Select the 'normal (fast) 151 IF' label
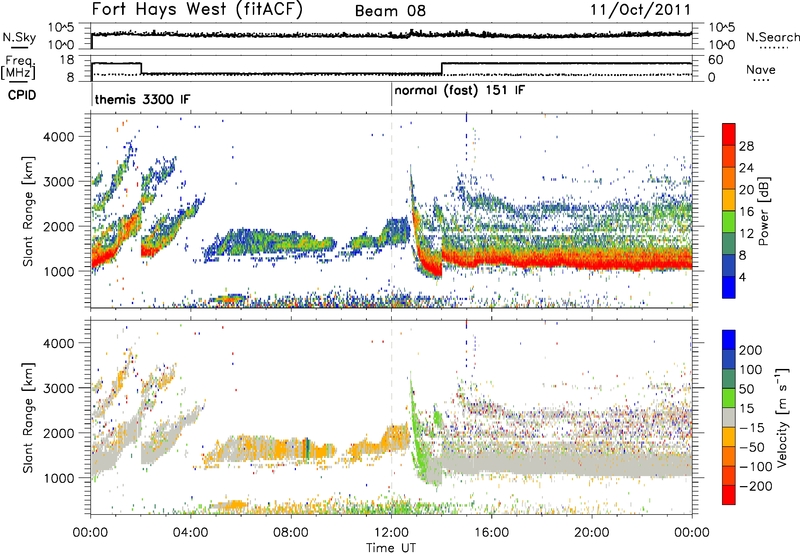The width and height of the screenshot is (800, 554). [x=459, y=90]
